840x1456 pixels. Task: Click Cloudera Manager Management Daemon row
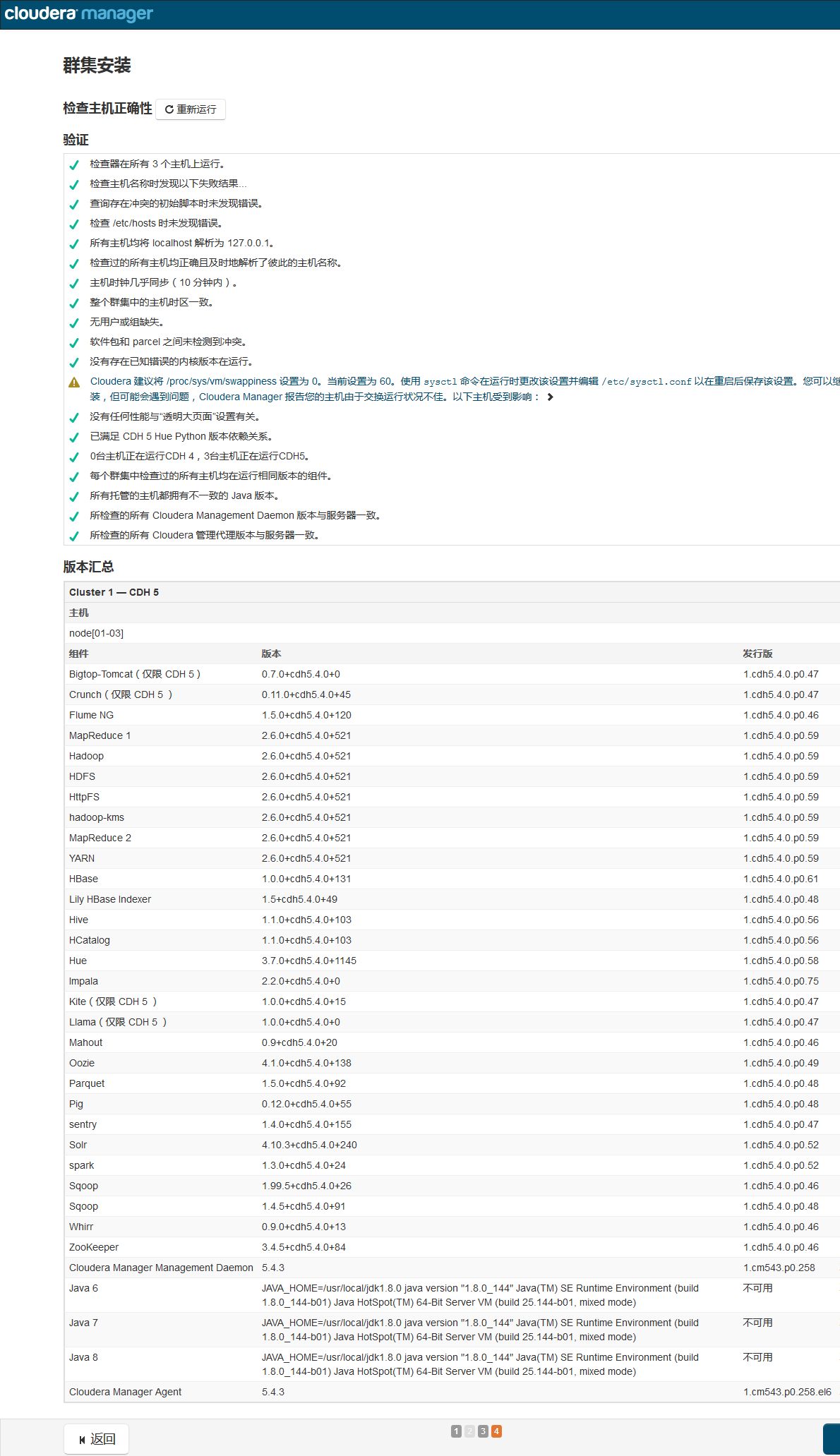tap(452, 1268)
